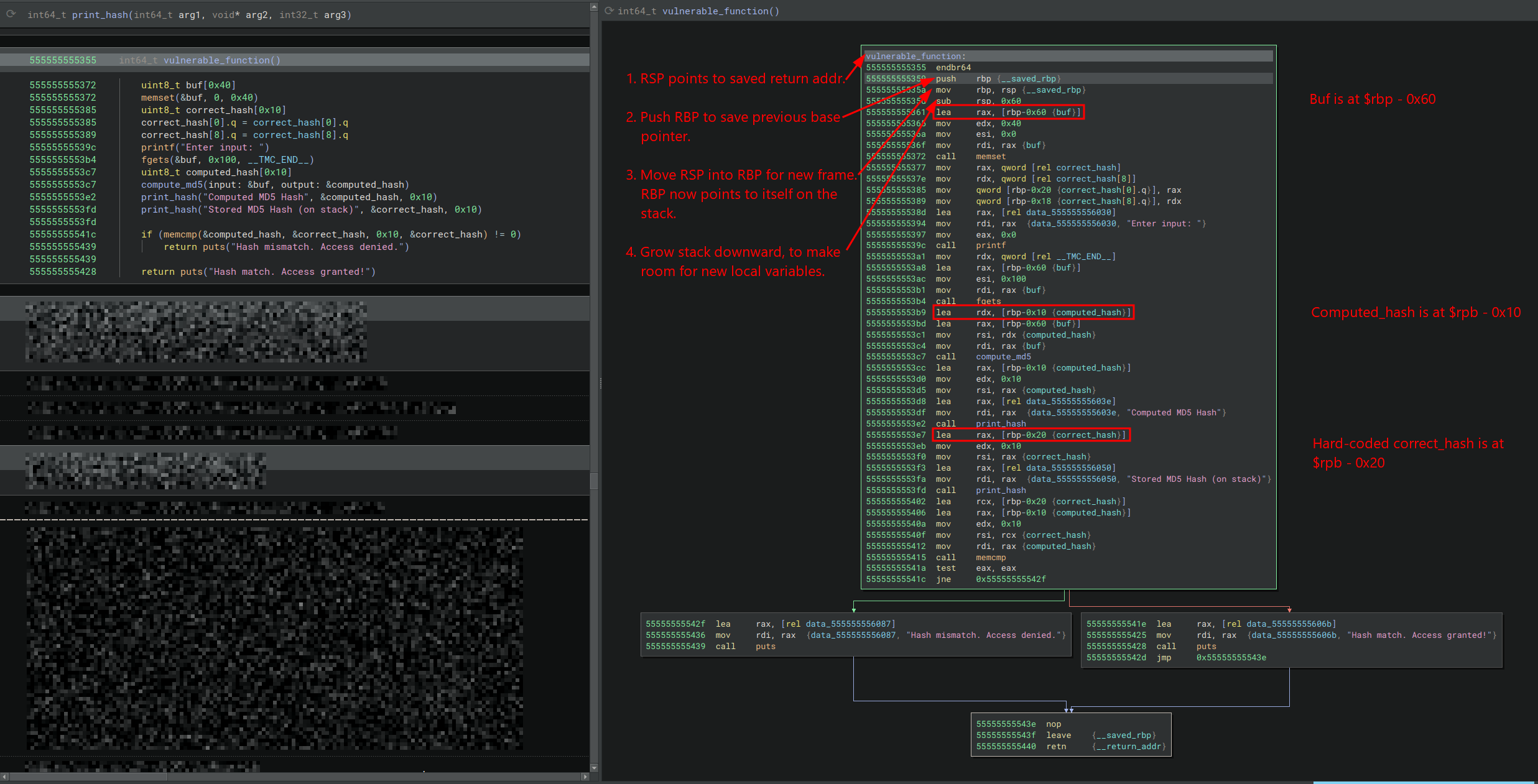The image size is (1538, 784).
Task: Click the scroll-up arrow in left pane
Action: [594, 7]
